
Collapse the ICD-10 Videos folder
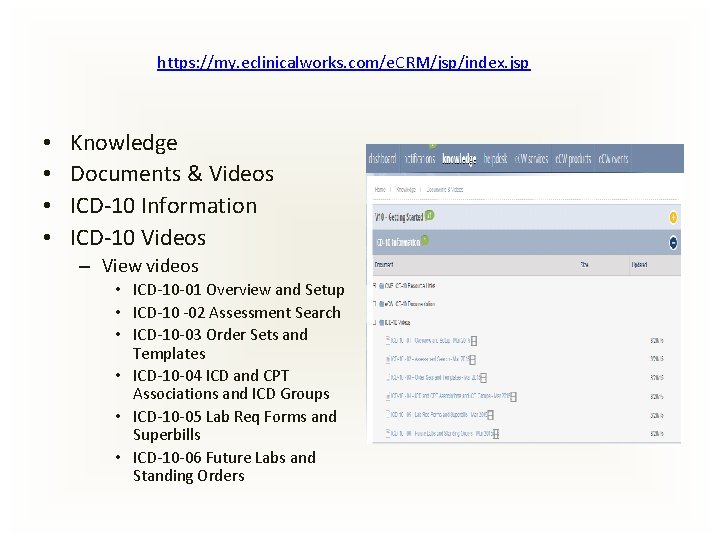coord(375,322)
